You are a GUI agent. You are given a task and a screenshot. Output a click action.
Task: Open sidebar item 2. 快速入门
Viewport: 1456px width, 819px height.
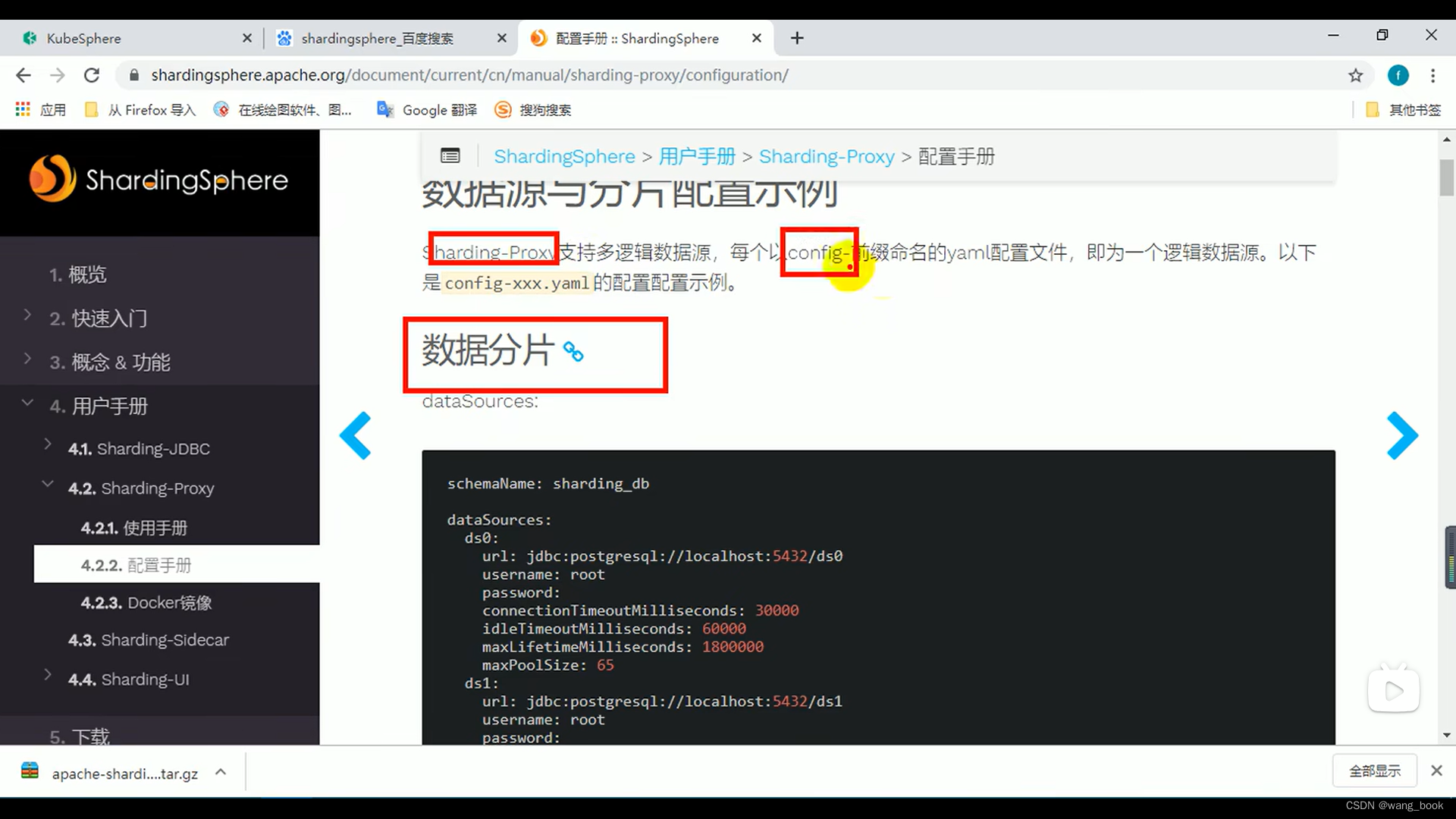[99, 318]
